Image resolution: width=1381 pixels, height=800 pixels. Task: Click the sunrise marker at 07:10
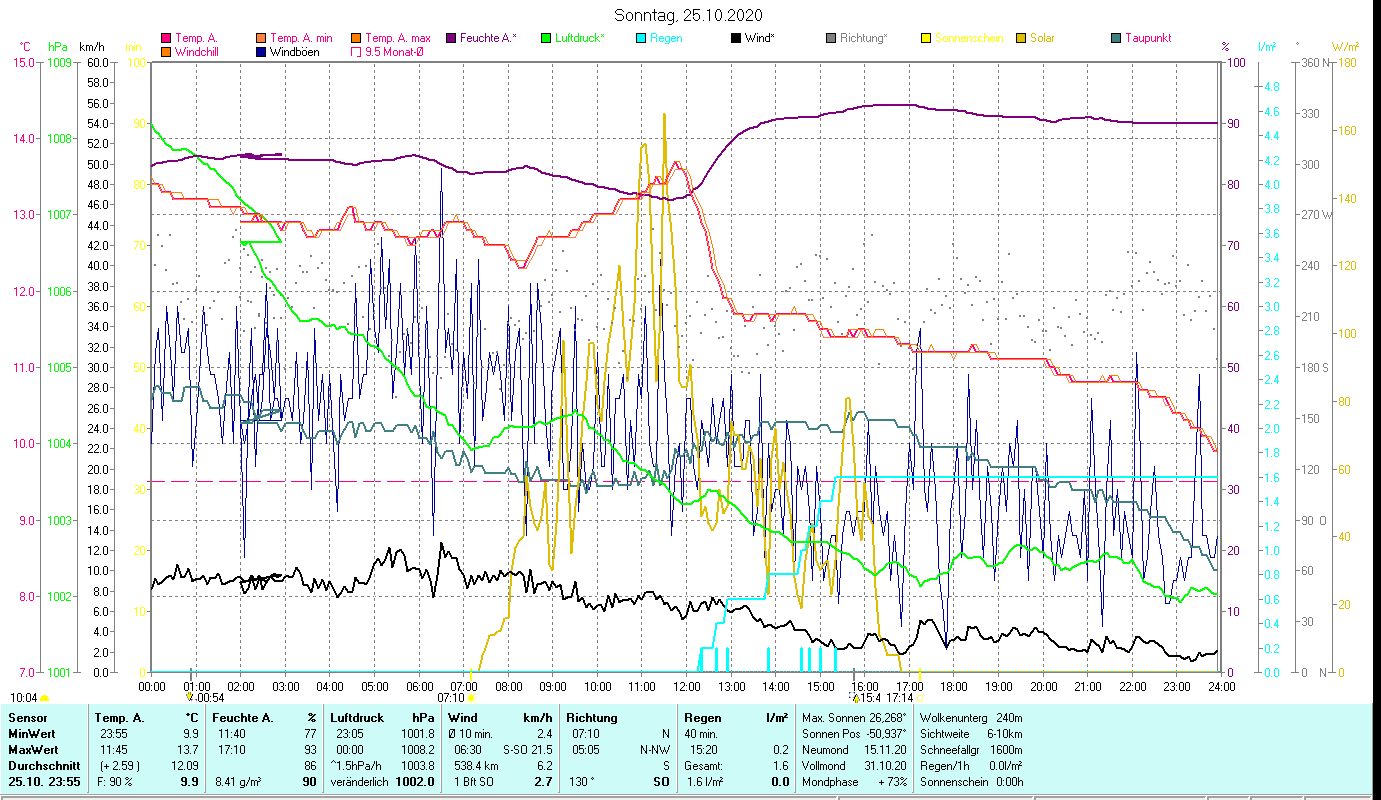pos(471,697)
